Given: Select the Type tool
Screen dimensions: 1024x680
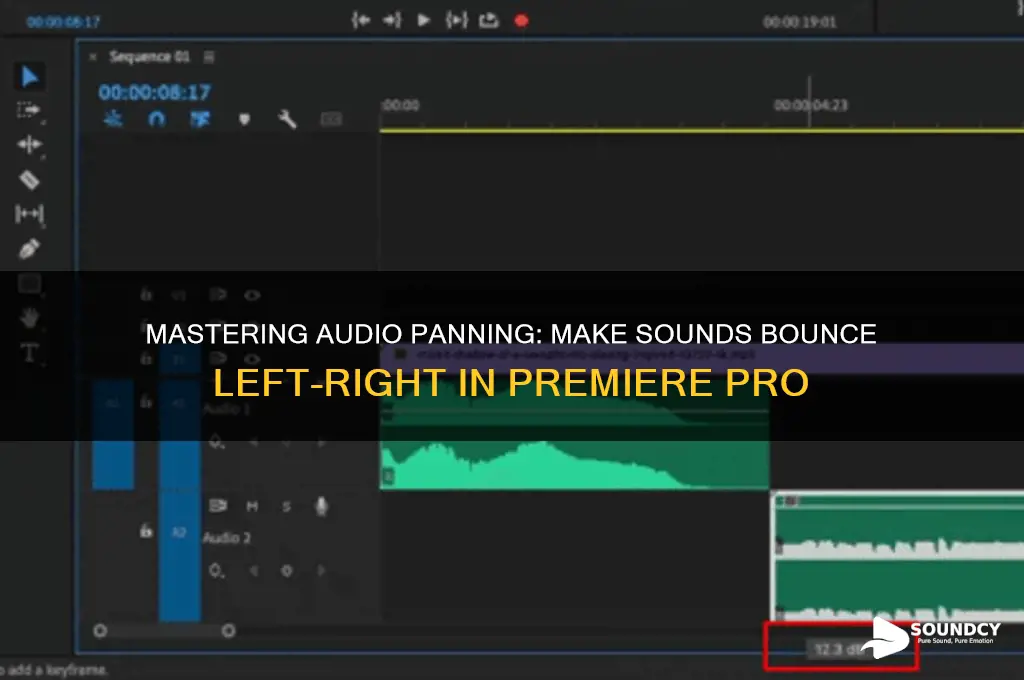Looking at the screenshot, I should pyautogui.click(x=29, y=353).
